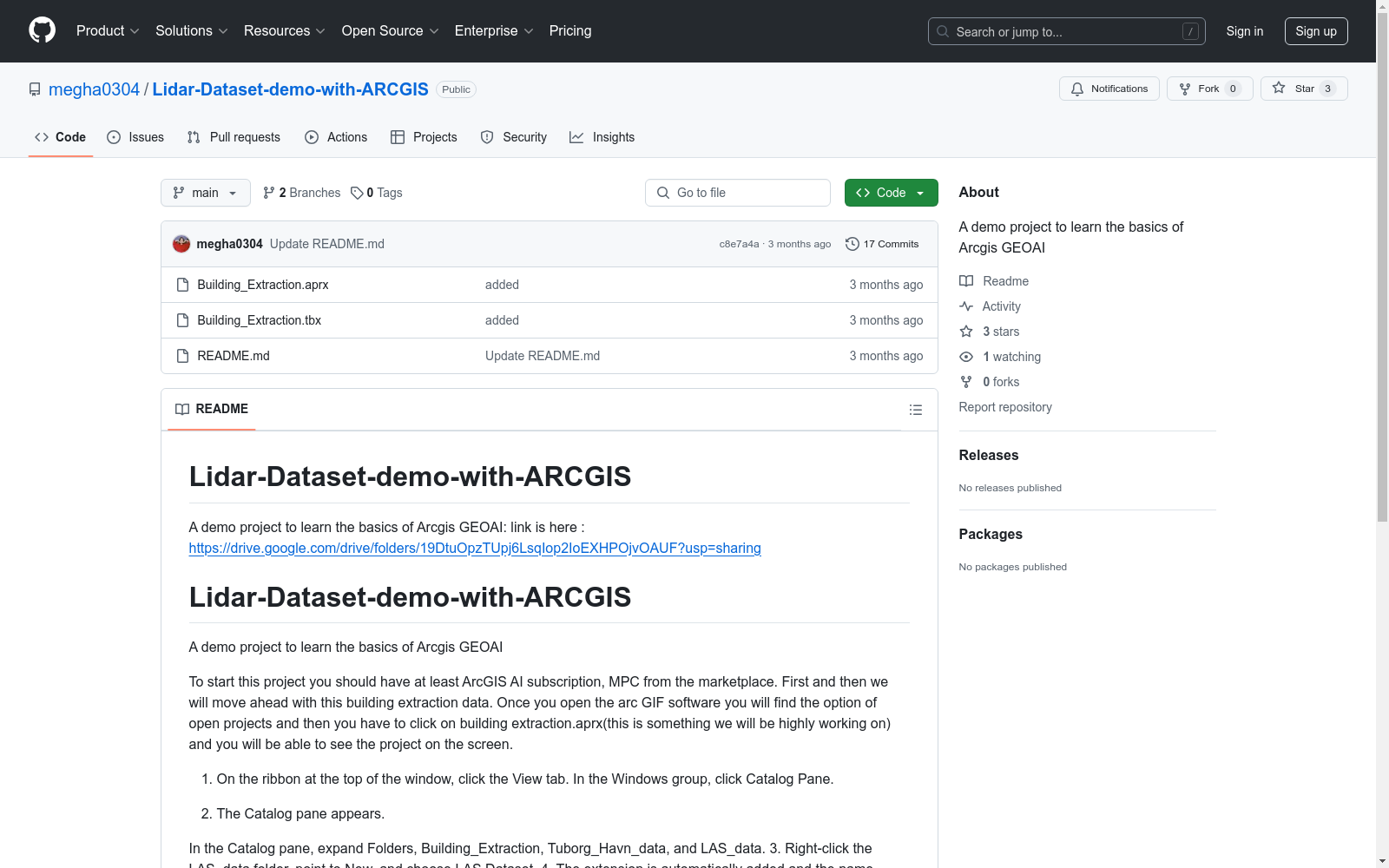Click the Public label badge
Screen dimensions: 1389x868
(x=456, y=89)
